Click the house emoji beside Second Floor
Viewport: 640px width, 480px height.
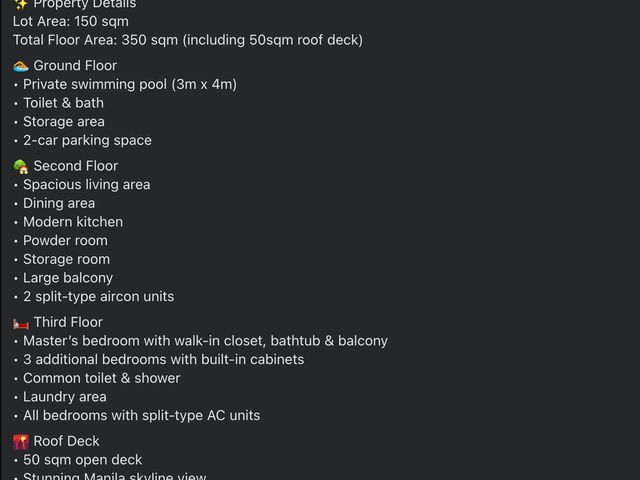point(20,166)
